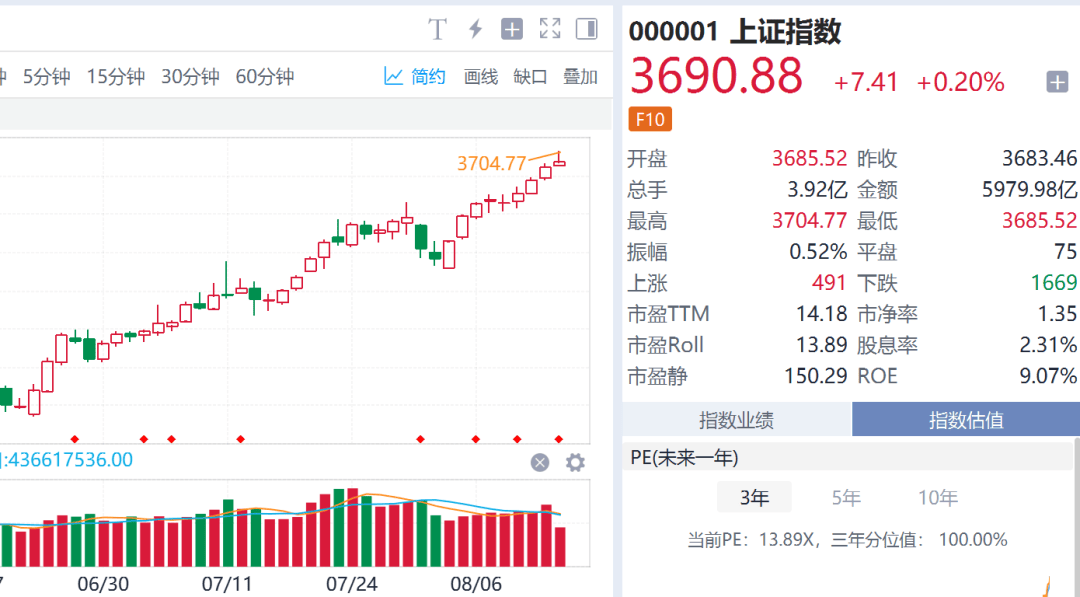
Task: Select the 15分钟 timeframe
Action: tap(116, 76)
